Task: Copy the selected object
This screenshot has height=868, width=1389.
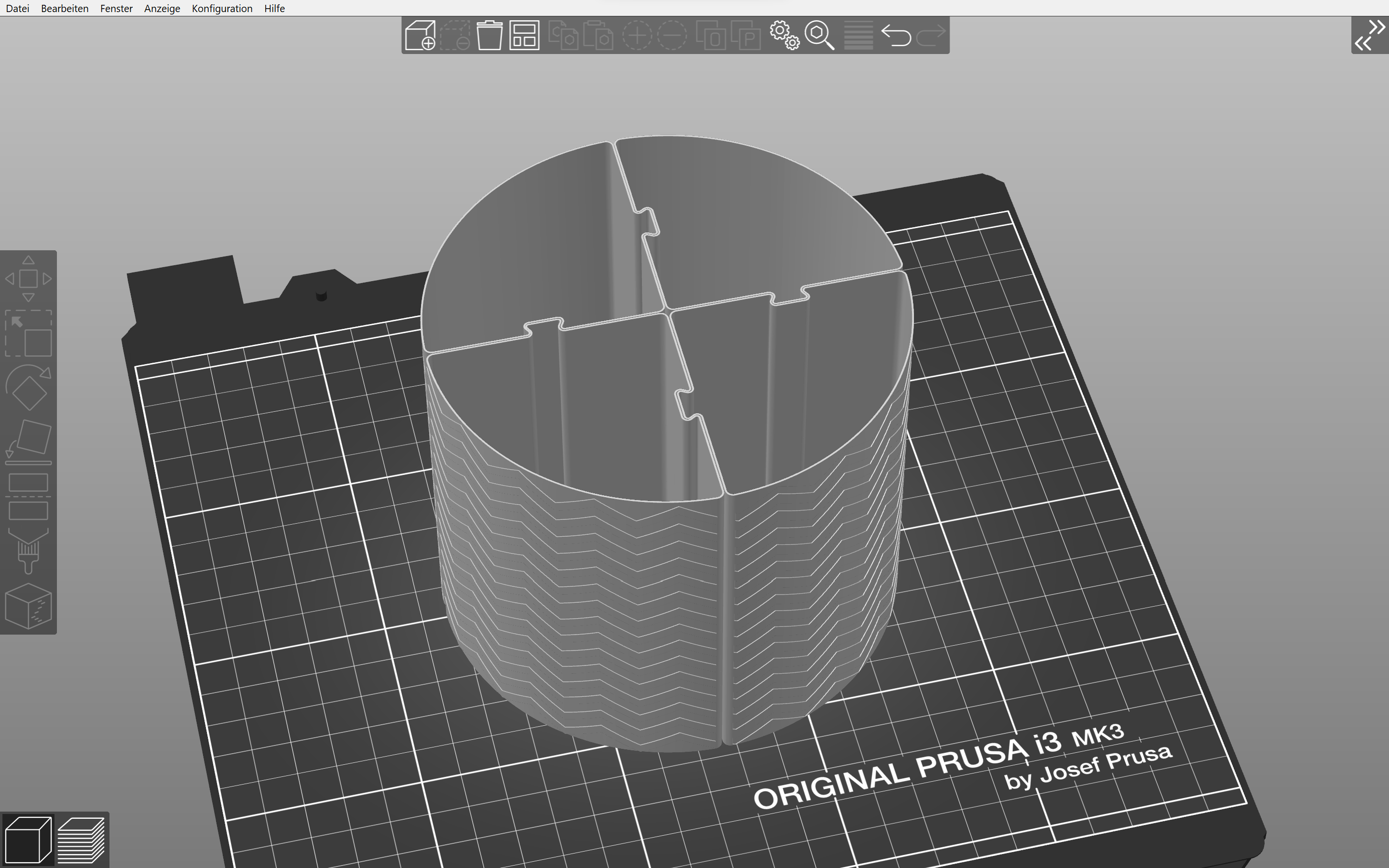Action: pos(564,36)
